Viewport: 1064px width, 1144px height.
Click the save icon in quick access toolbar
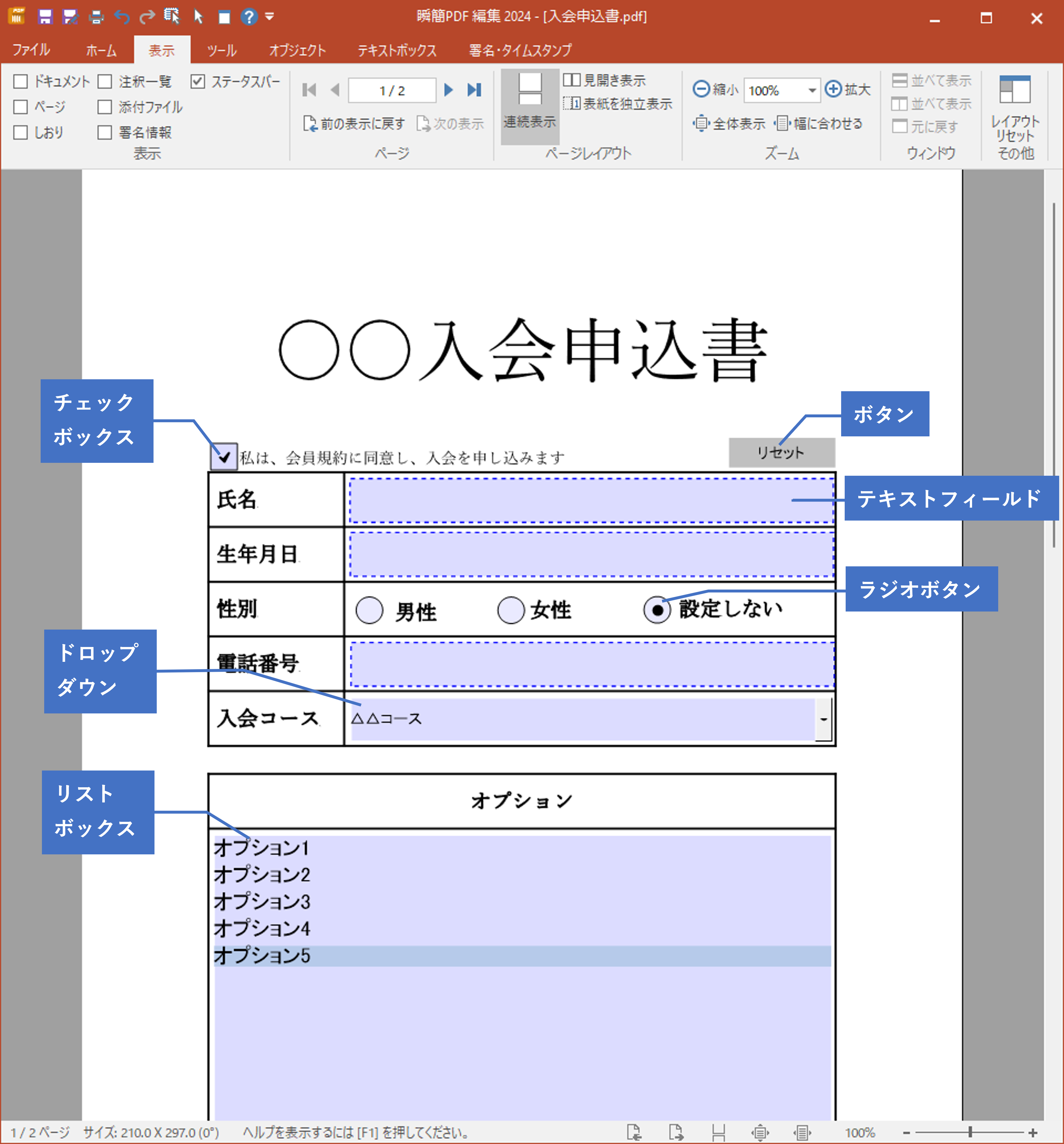point(45,17)
